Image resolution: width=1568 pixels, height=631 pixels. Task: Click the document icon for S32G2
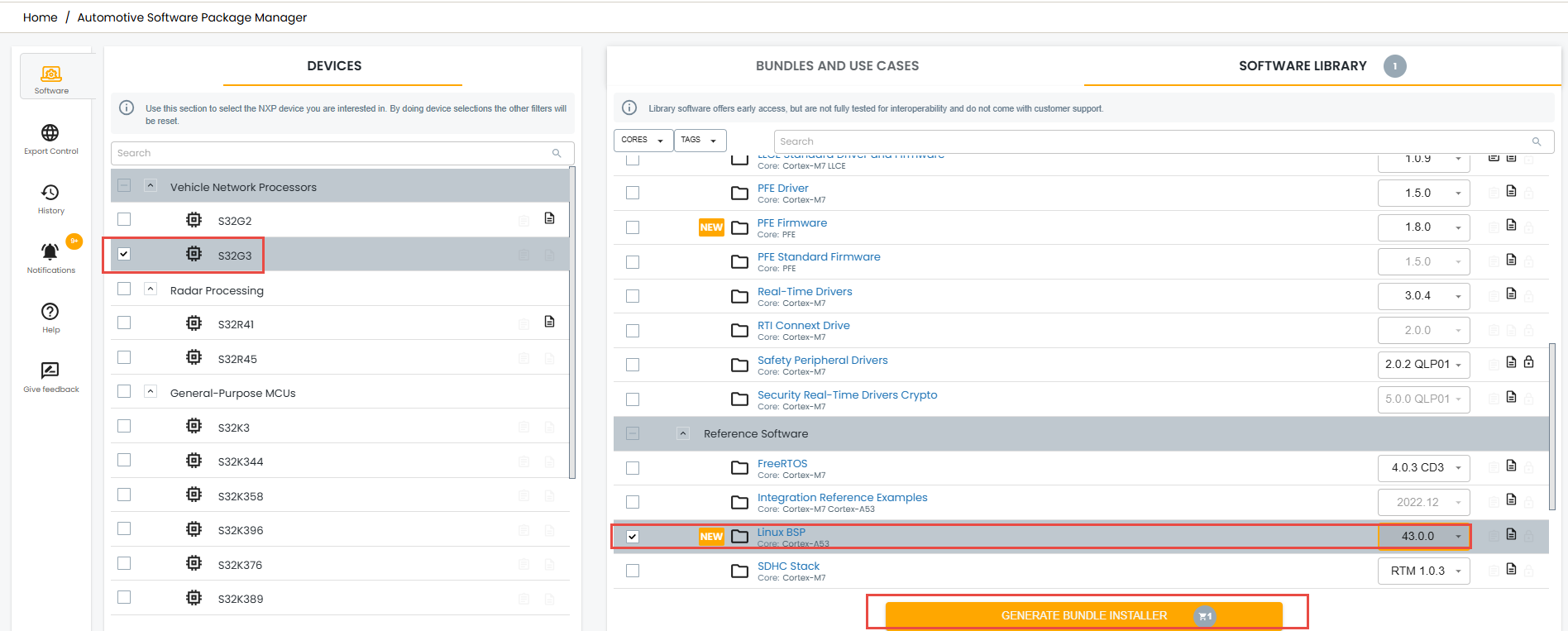click(x=549, y=218)
